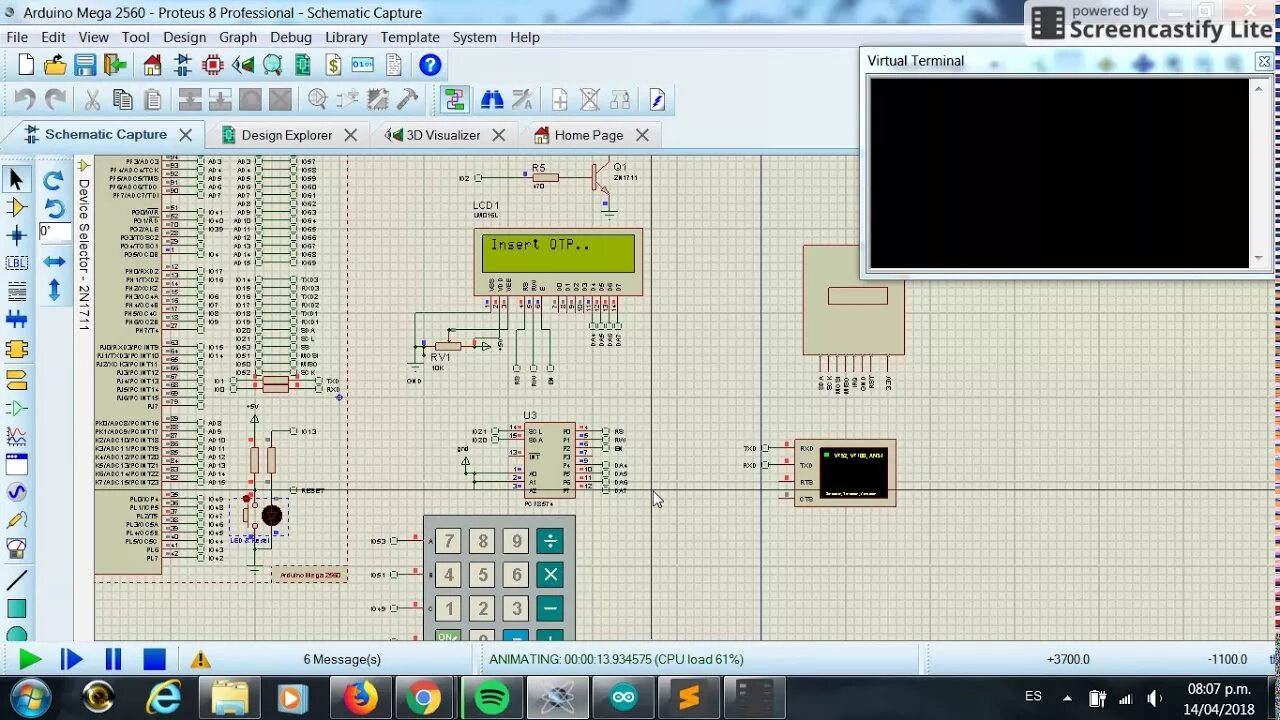The image size is (1280, 720).
Task: Click the binoculars Search and Tag icon
Action: click(x=492, y=100)
